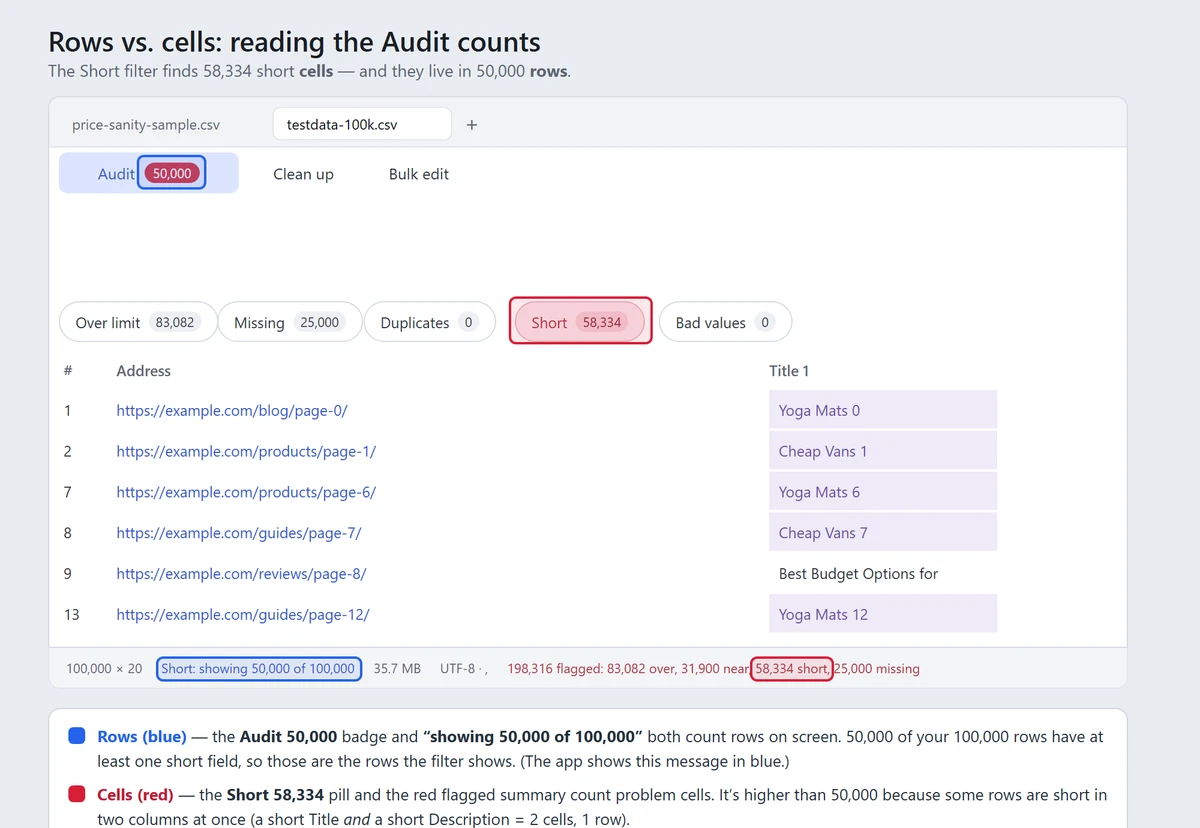
Task: Click the 100,000 × 20 status entry
Action: coord(104,669)
